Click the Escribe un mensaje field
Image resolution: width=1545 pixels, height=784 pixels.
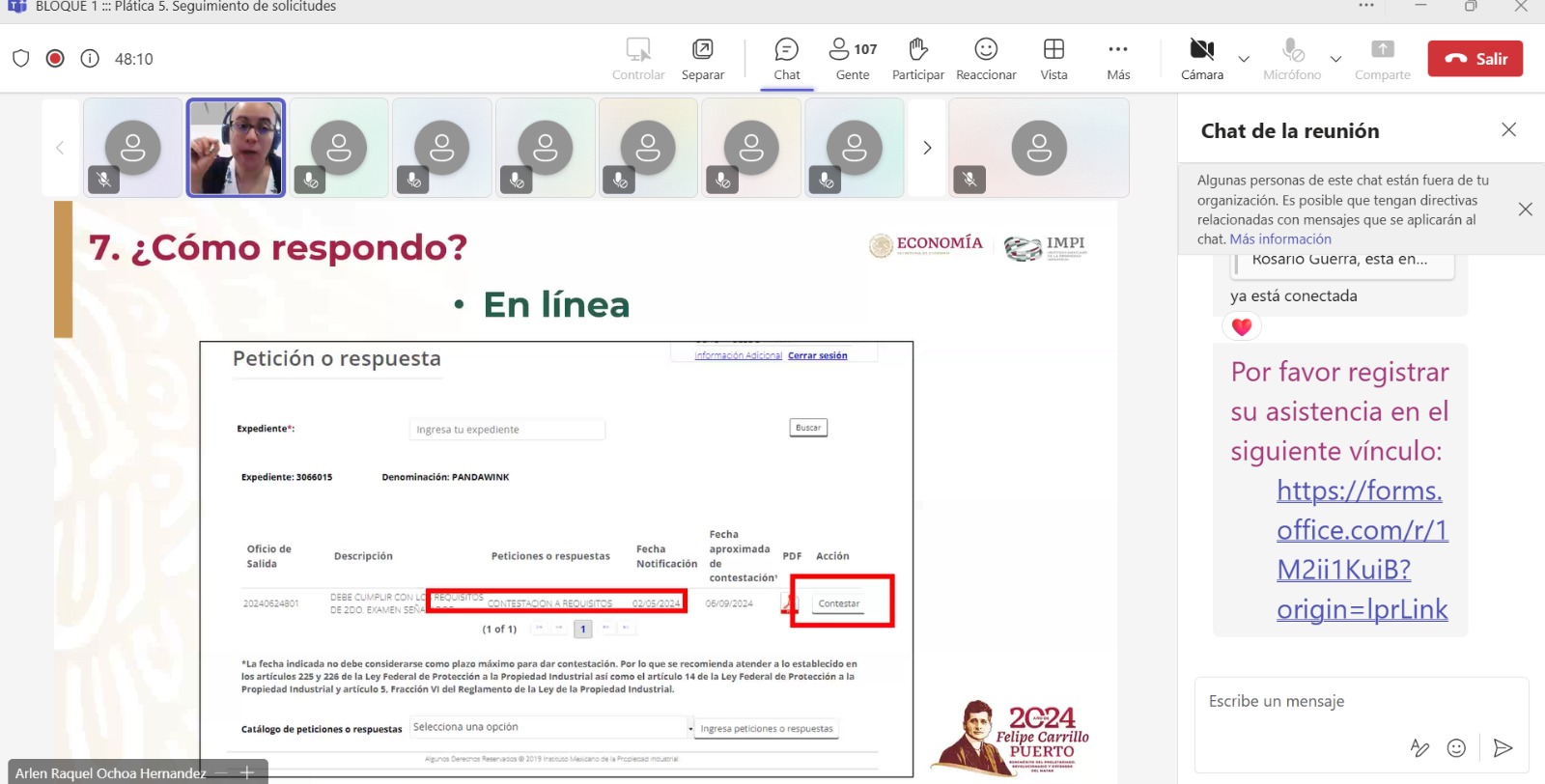[1352, 702]
